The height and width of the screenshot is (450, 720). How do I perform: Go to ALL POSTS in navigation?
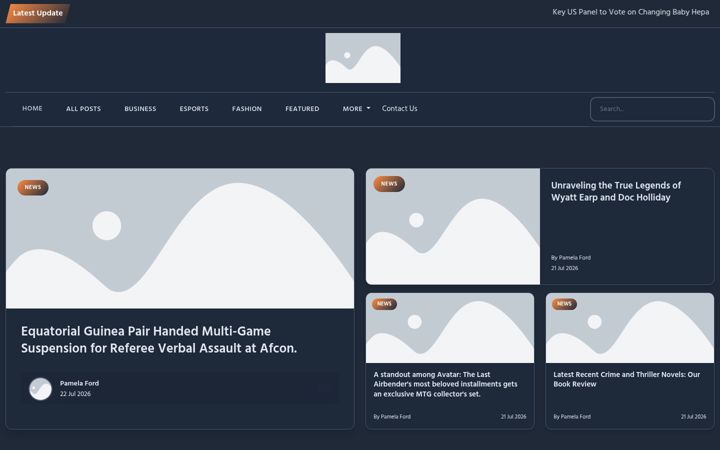coord(83,109)
